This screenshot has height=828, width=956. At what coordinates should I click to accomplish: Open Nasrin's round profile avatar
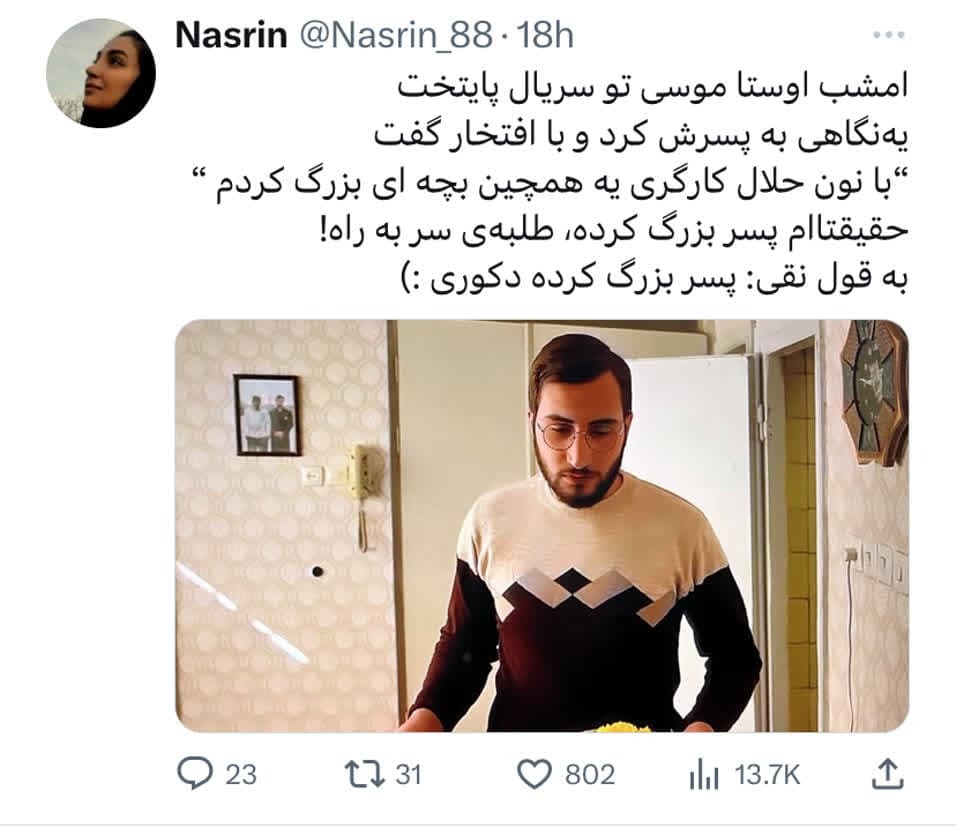[101, 73]
